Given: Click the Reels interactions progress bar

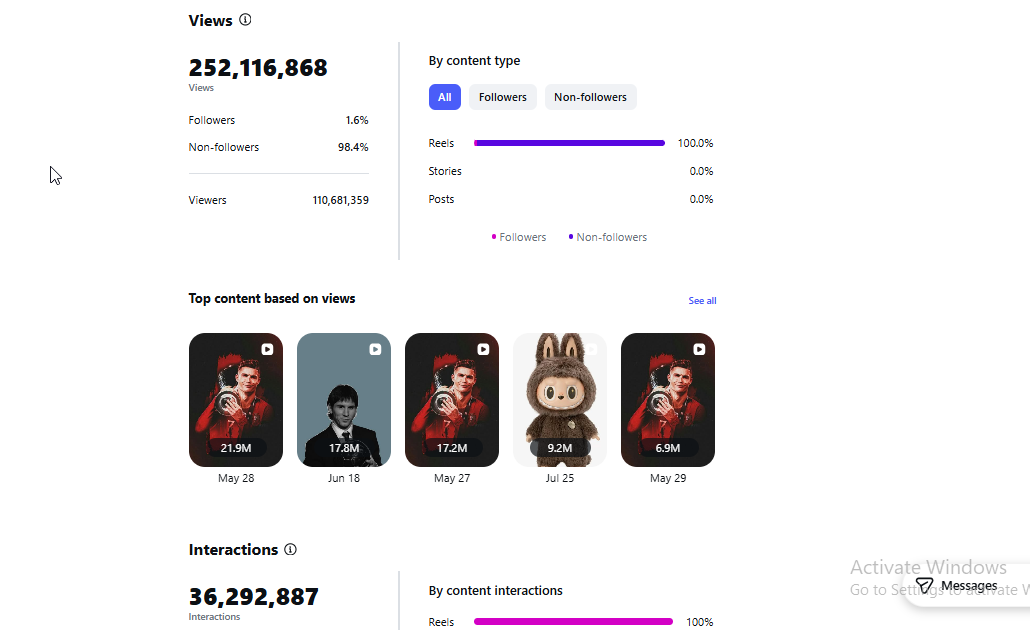Looking at the screenshot, I should (x=573, y=621).
